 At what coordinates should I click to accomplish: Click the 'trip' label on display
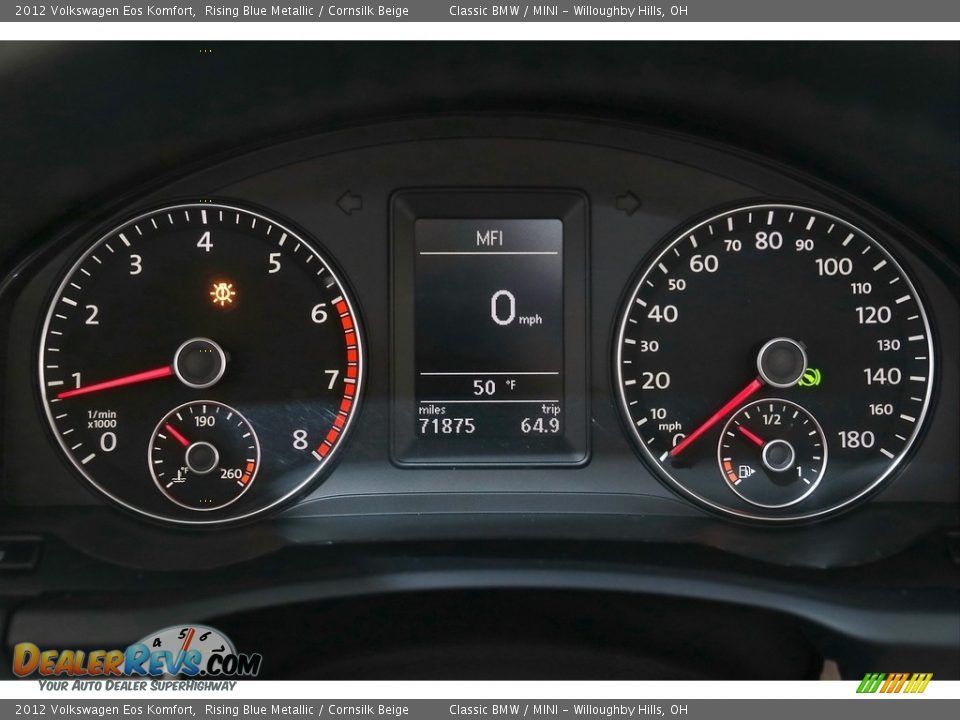point(550,409)
